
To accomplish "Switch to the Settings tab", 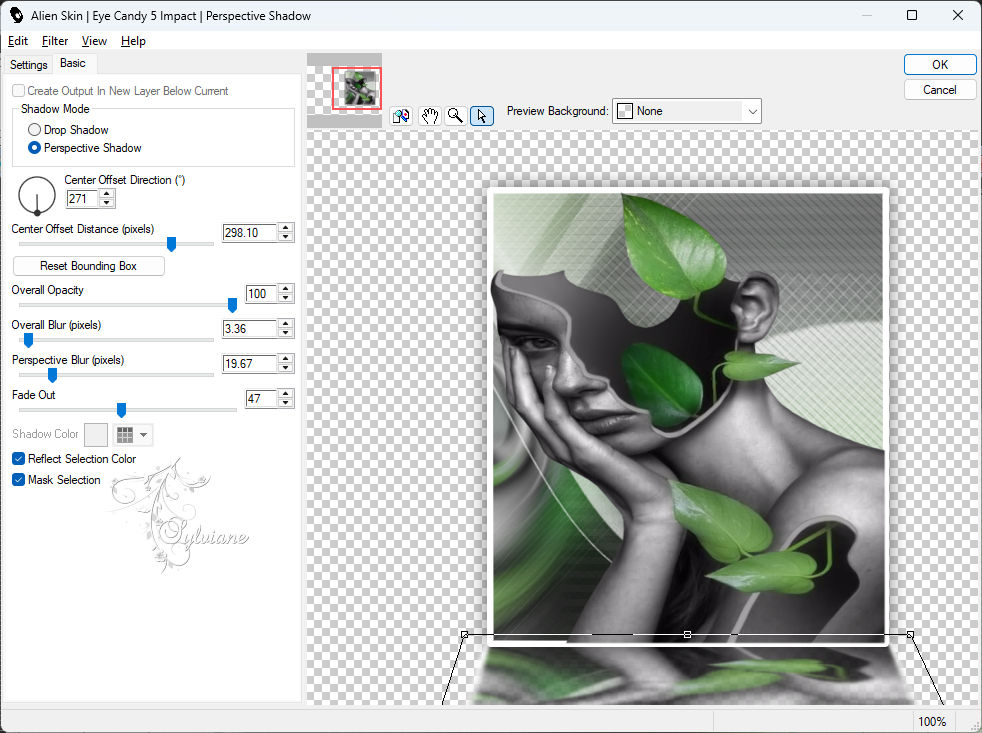I will 29,65.
